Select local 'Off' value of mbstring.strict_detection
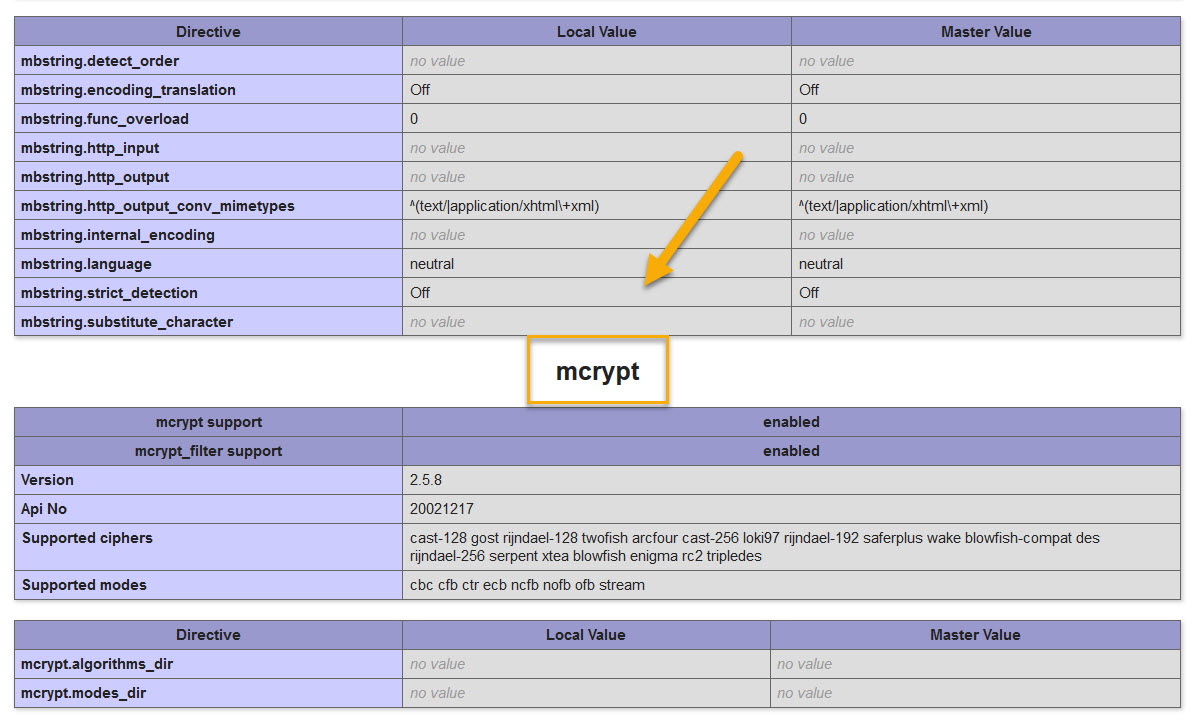 [420, 293]
